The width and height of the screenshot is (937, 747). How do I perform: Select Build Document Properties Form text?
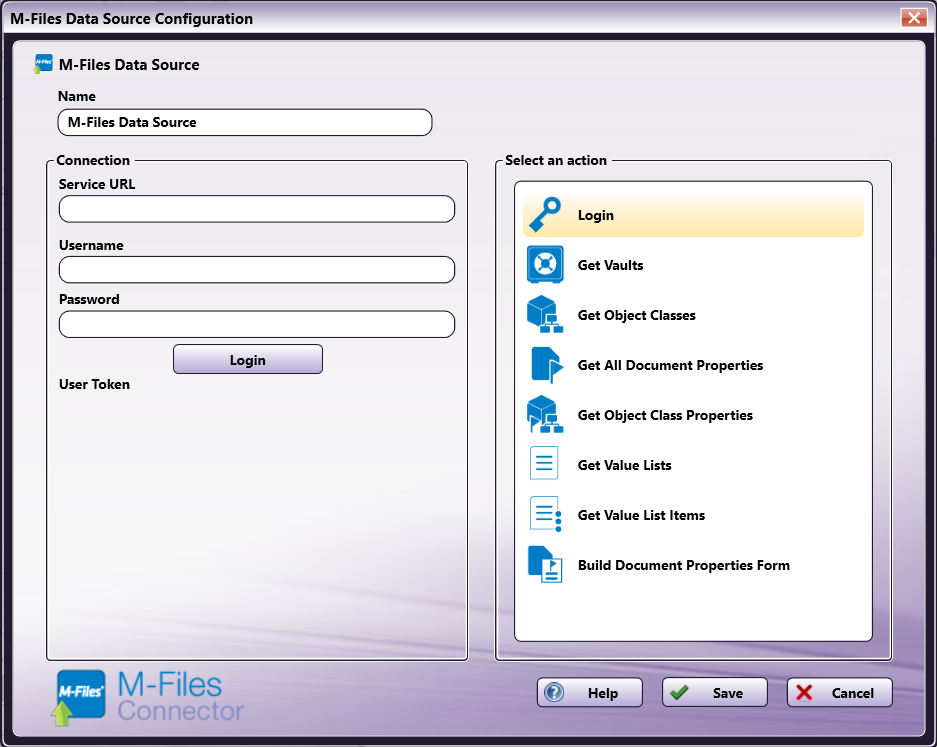(683, 565)
